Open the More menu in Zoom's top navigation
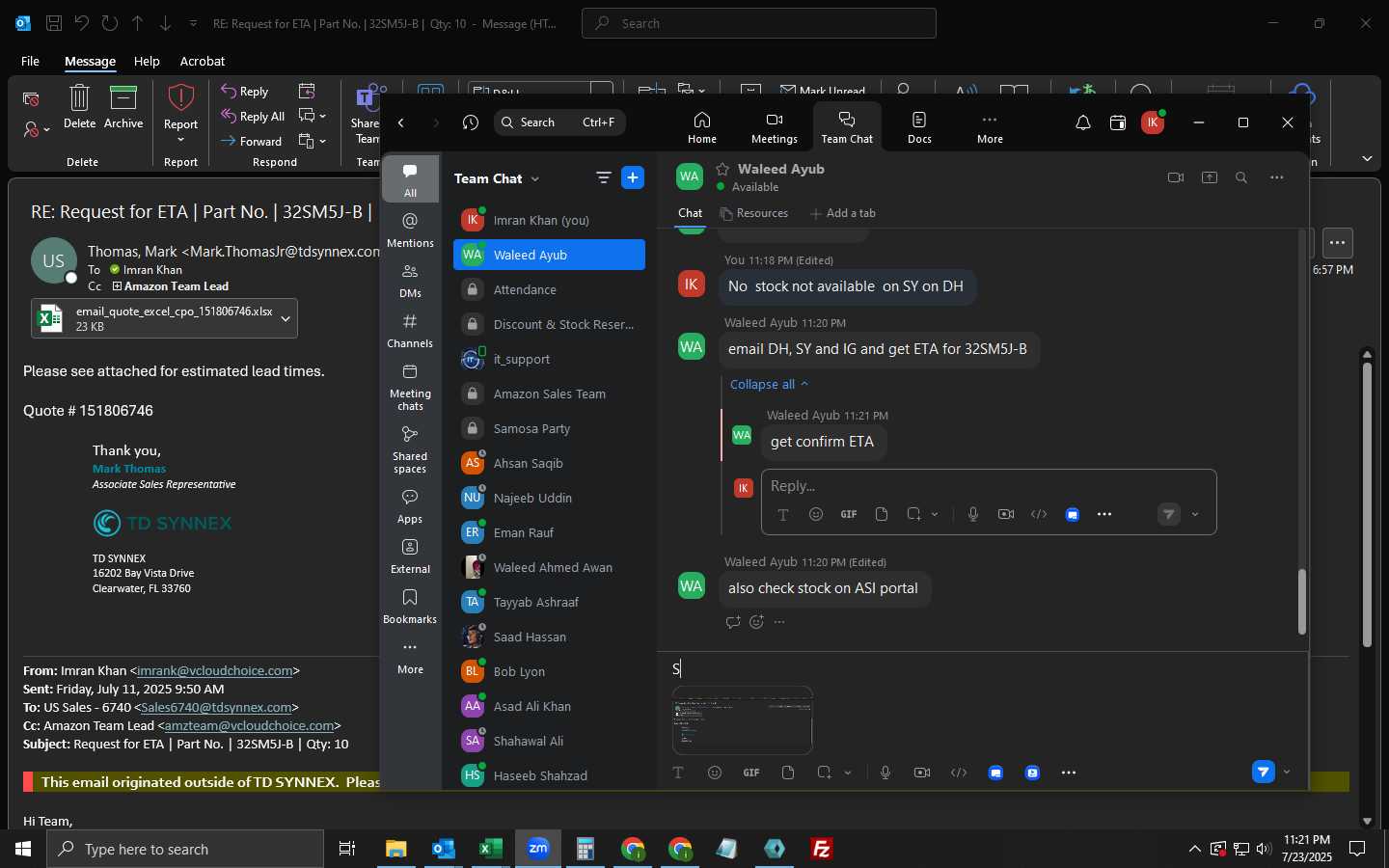This screenshot has height=868, width=1389. (x=990, y=126)
